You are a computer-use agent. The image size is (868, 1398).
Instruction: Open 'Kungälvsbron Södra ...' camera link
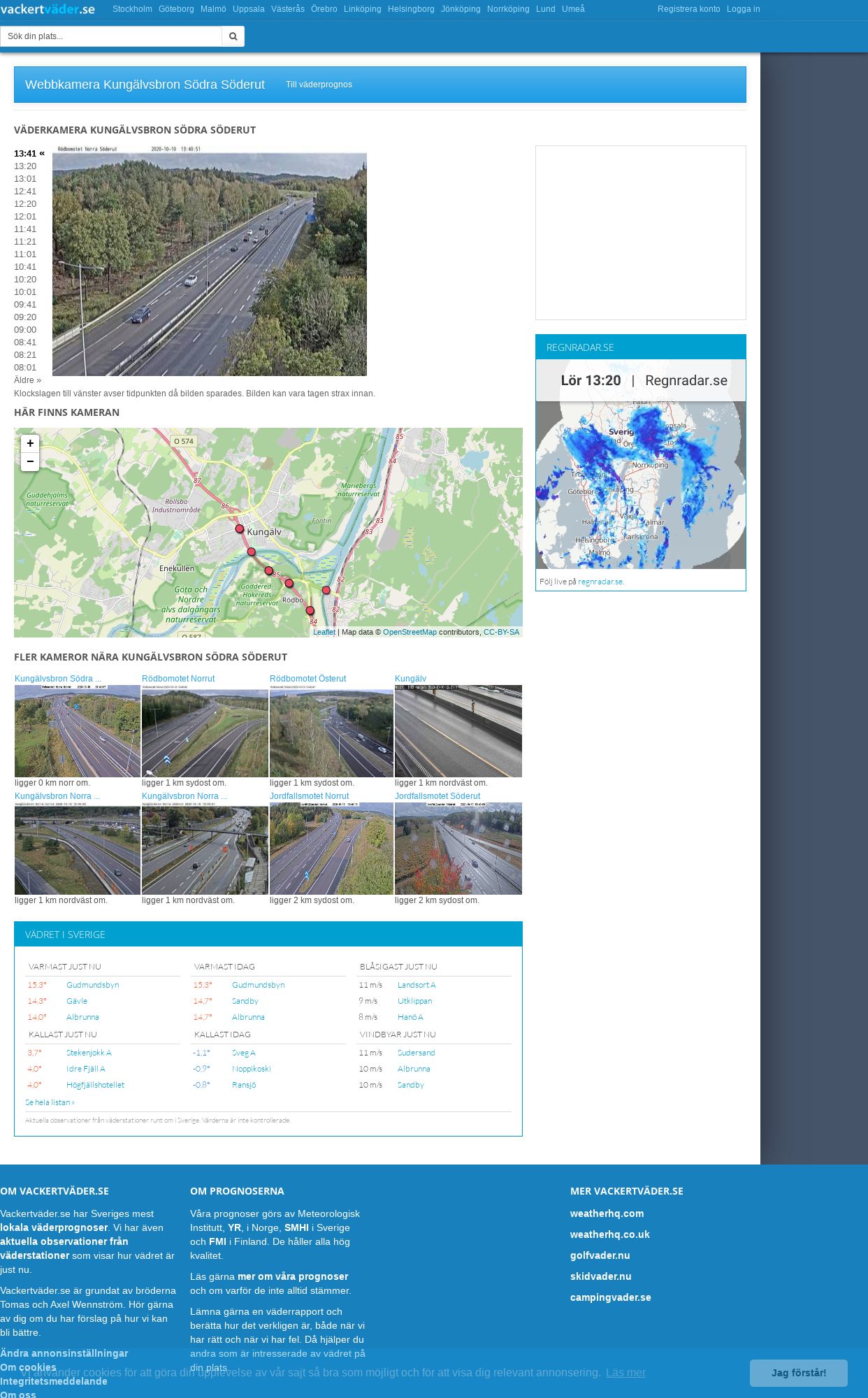58,679
